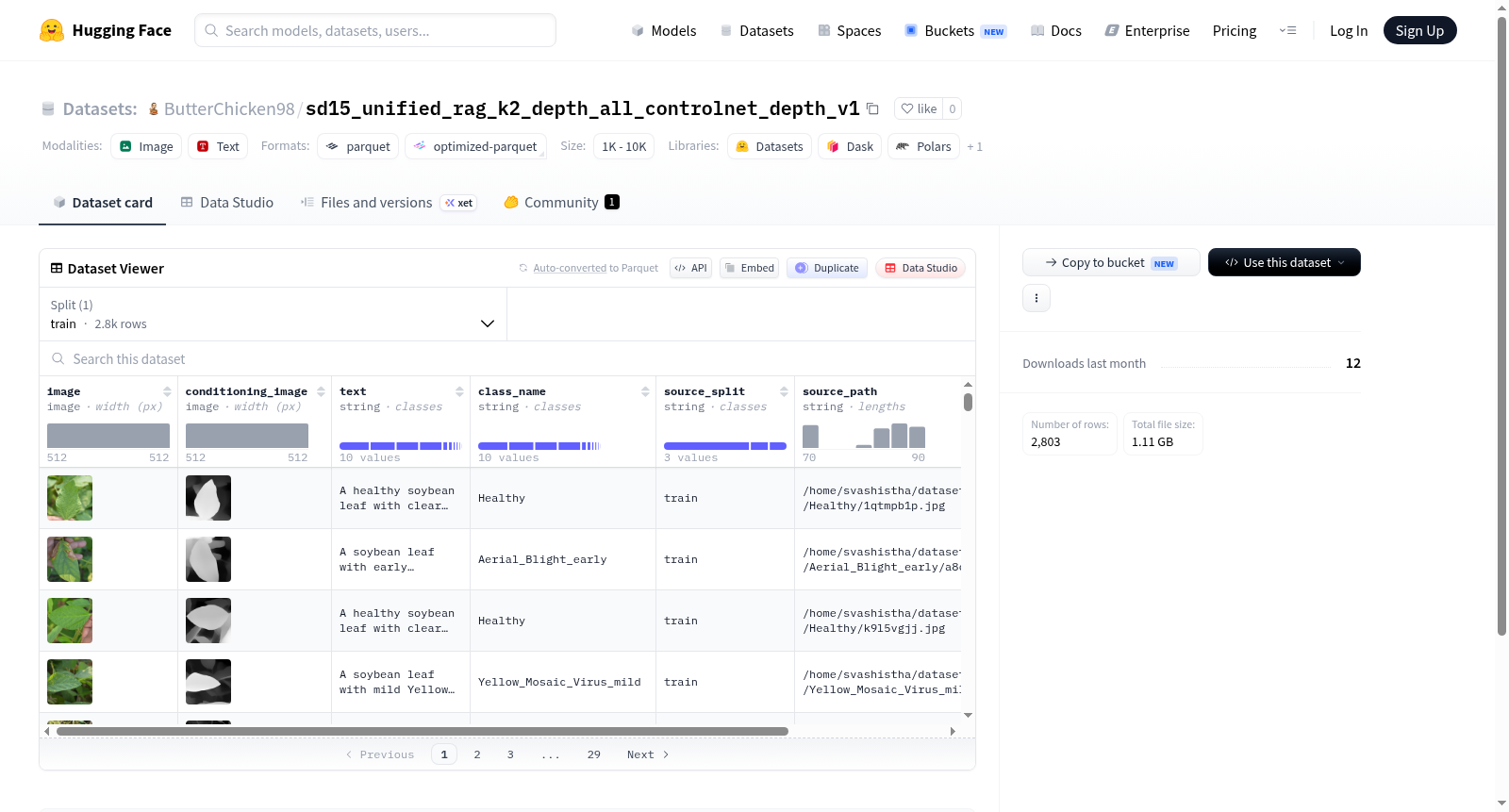Sort the source_split column
Viewport: 1509px width, 812px height.
pos(784,391)
